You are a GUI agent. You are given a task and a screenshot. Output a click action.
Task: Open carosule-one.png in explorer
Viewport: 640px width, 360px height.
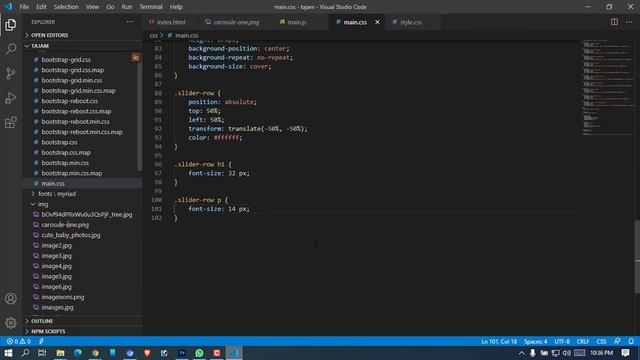(65, 225)
